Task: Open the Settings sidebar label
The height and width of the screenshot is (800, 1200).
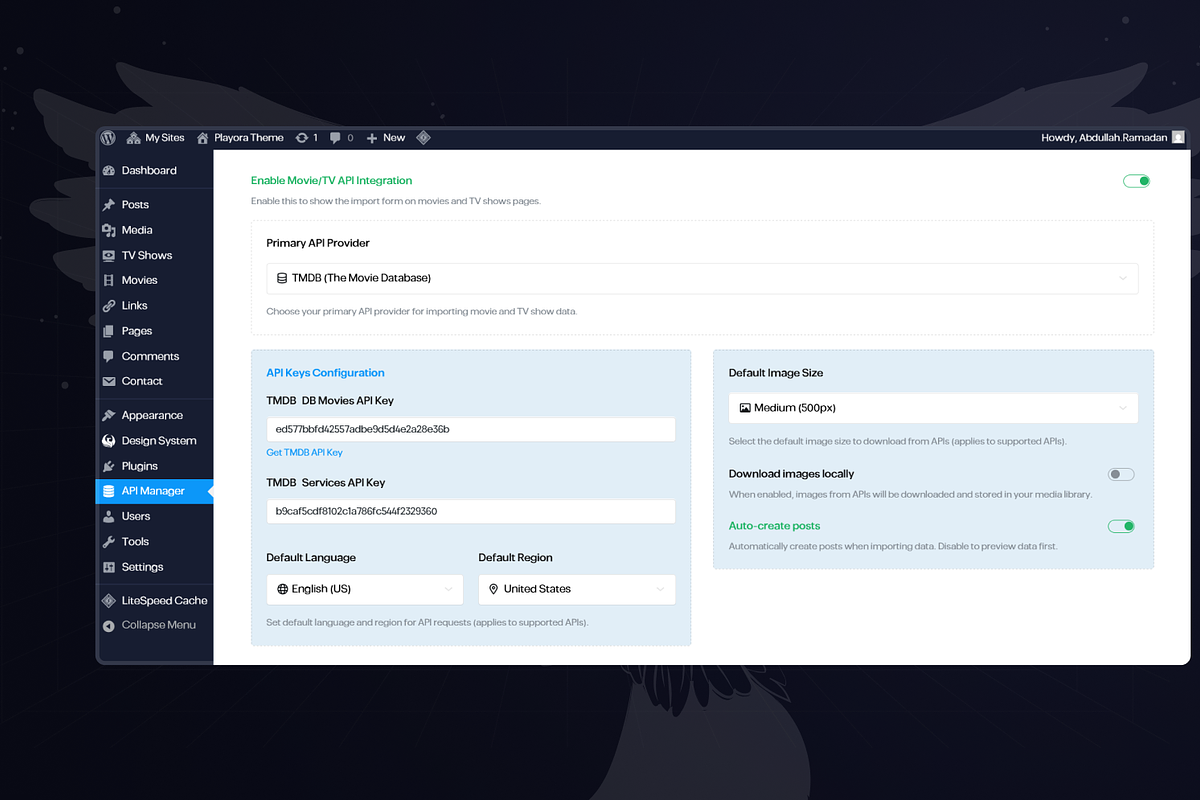Action: [142, 567]
